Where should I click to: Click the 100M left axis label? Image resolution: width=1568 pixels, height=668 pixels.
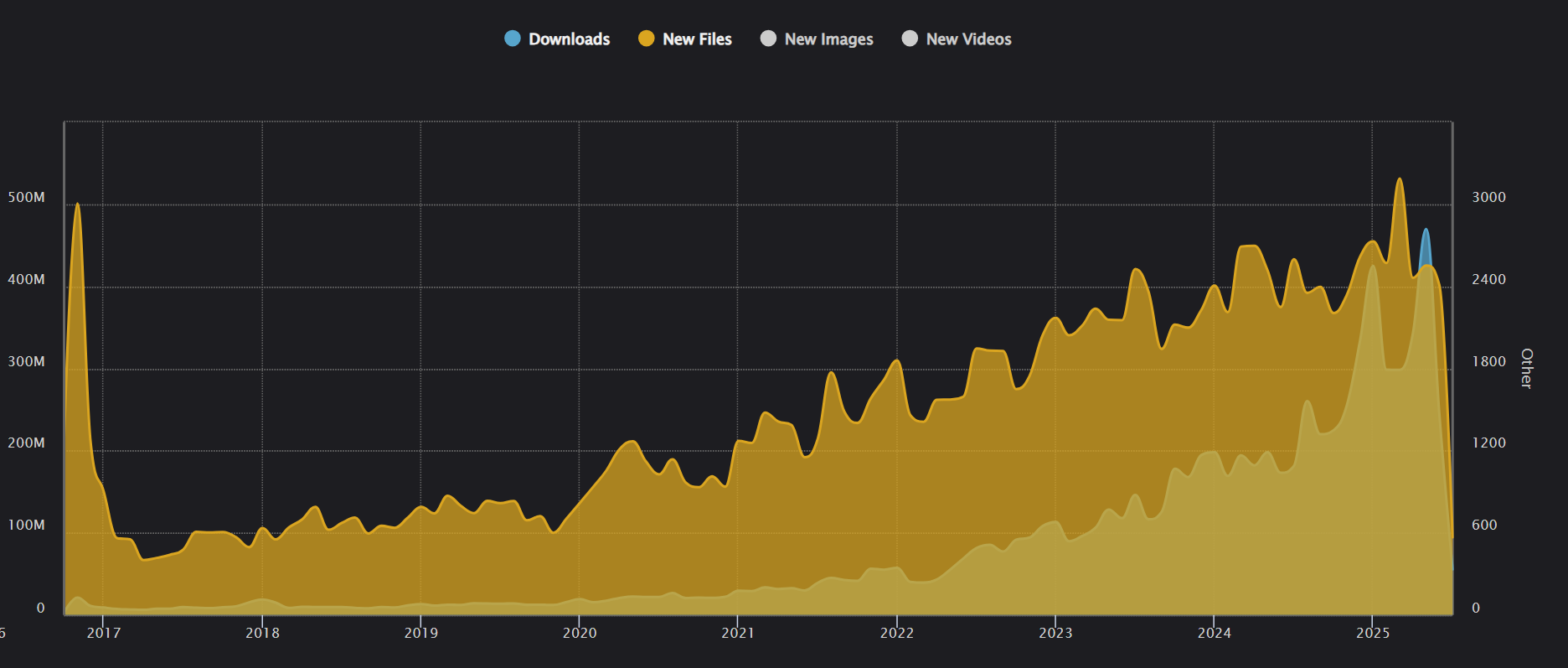(x=26, y=525)
